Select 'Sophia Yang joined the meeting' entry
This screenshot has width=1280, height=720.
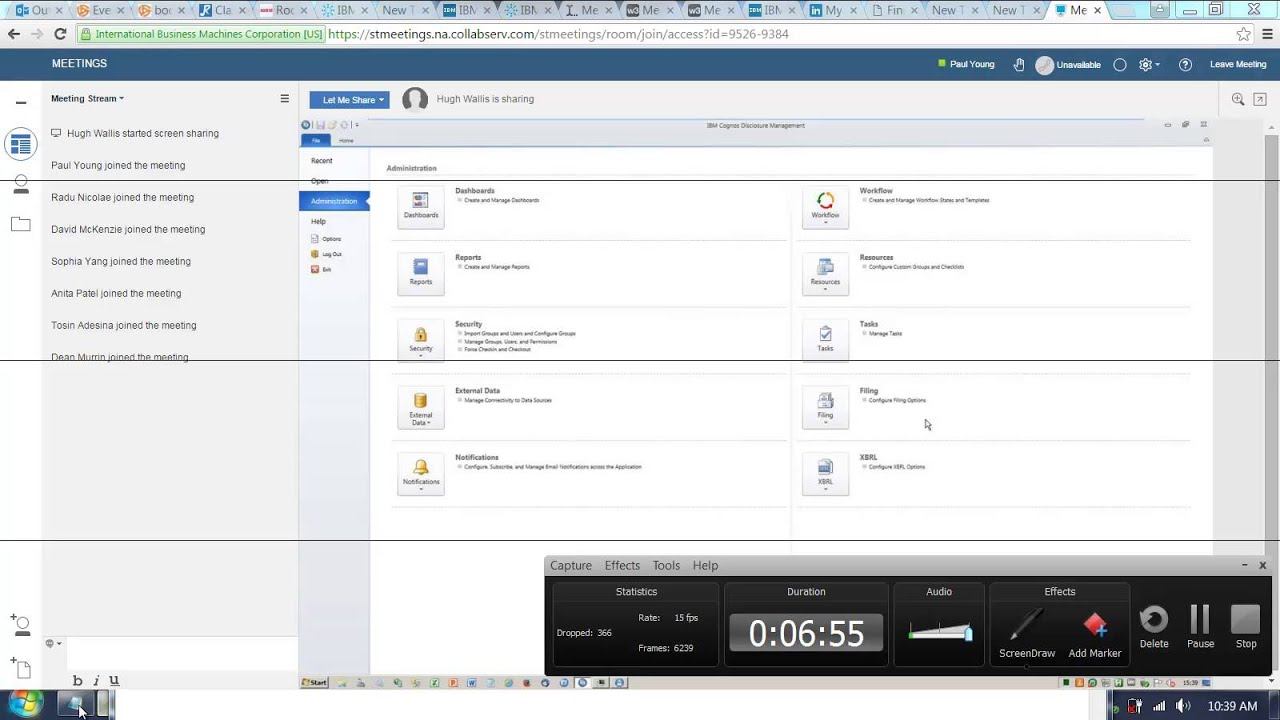point(121,262)
